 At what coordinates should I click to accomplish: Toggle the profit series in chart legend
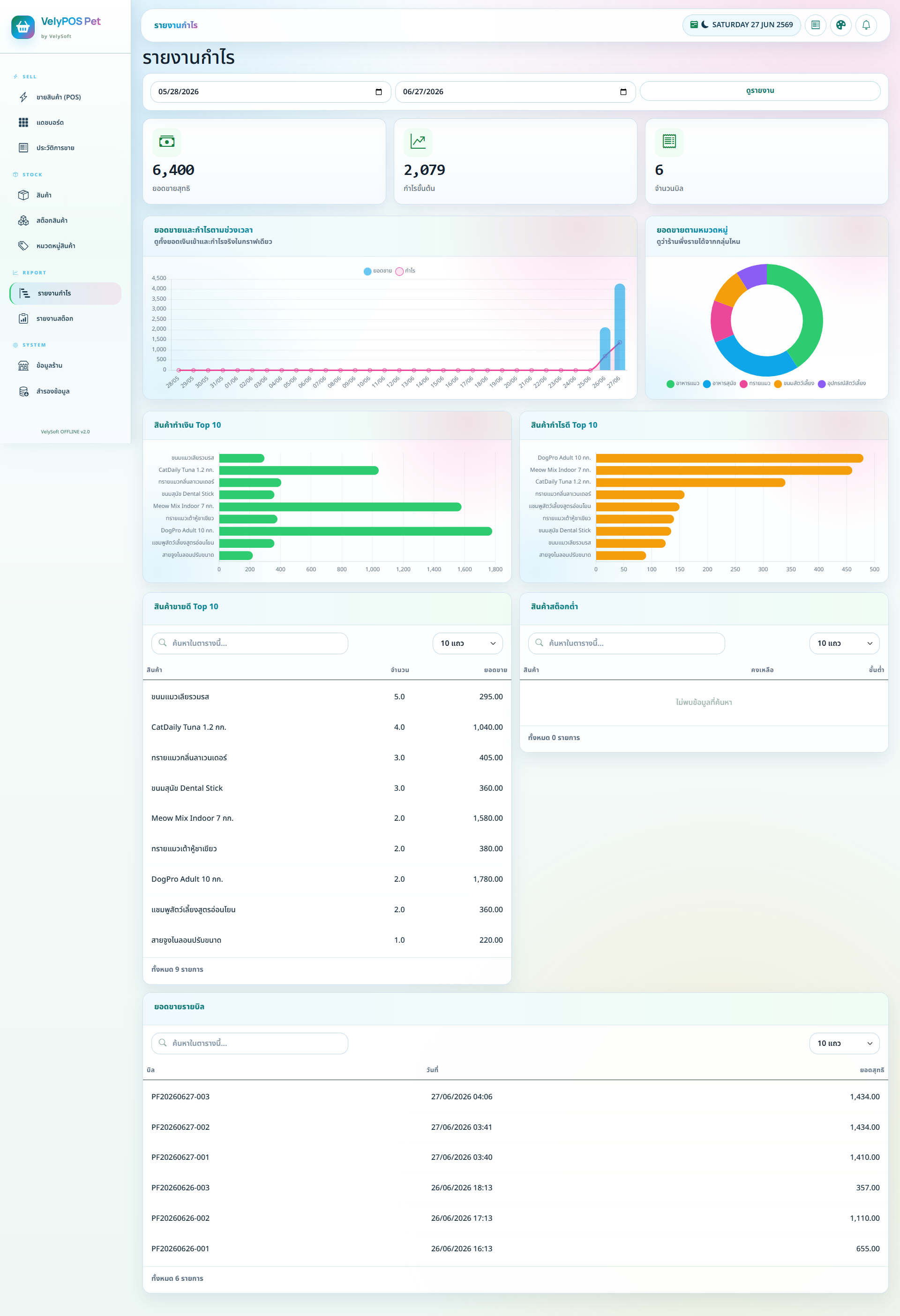tap(405, 271)
